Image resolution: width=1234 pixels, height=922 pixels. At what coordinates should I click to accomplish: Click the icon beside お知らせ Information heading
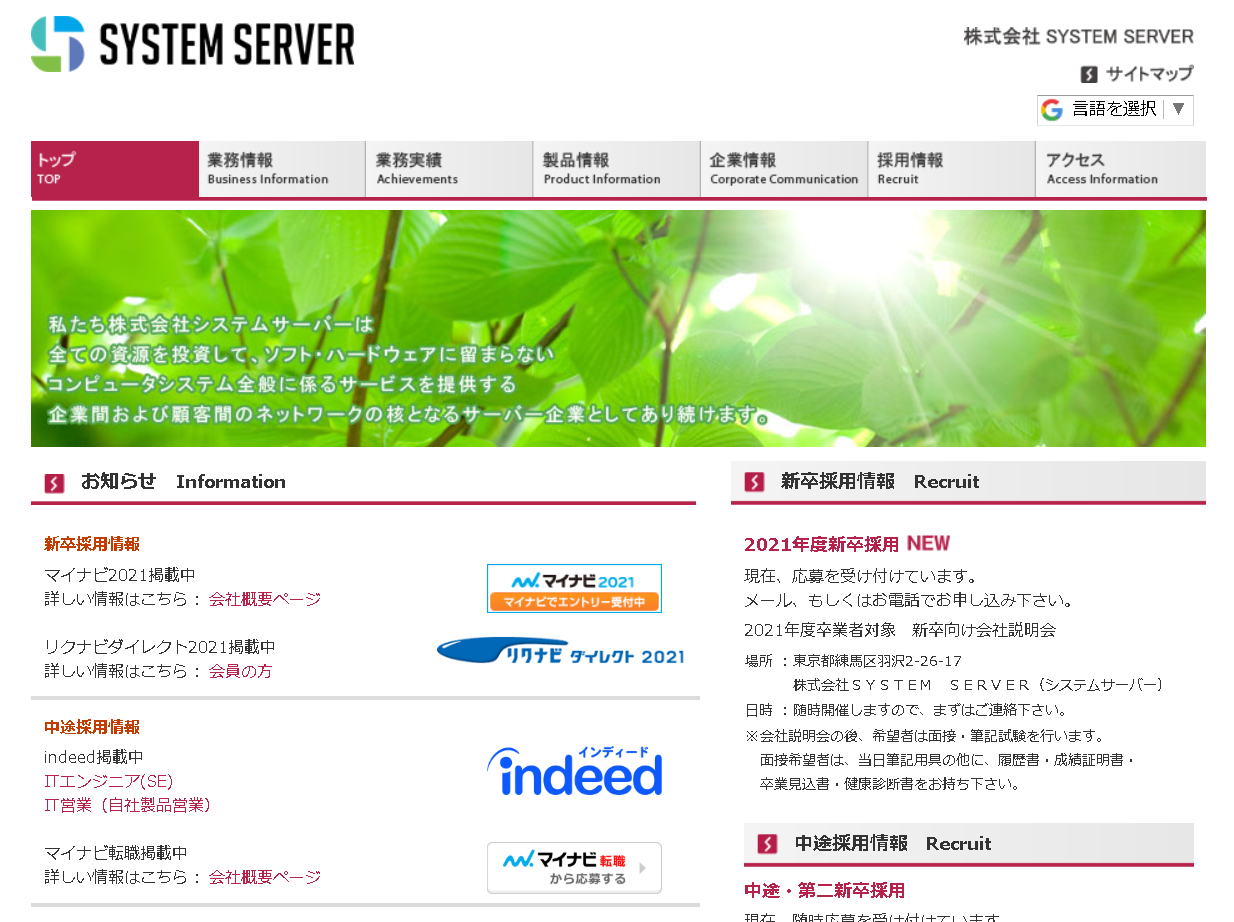tap(54, 483)
